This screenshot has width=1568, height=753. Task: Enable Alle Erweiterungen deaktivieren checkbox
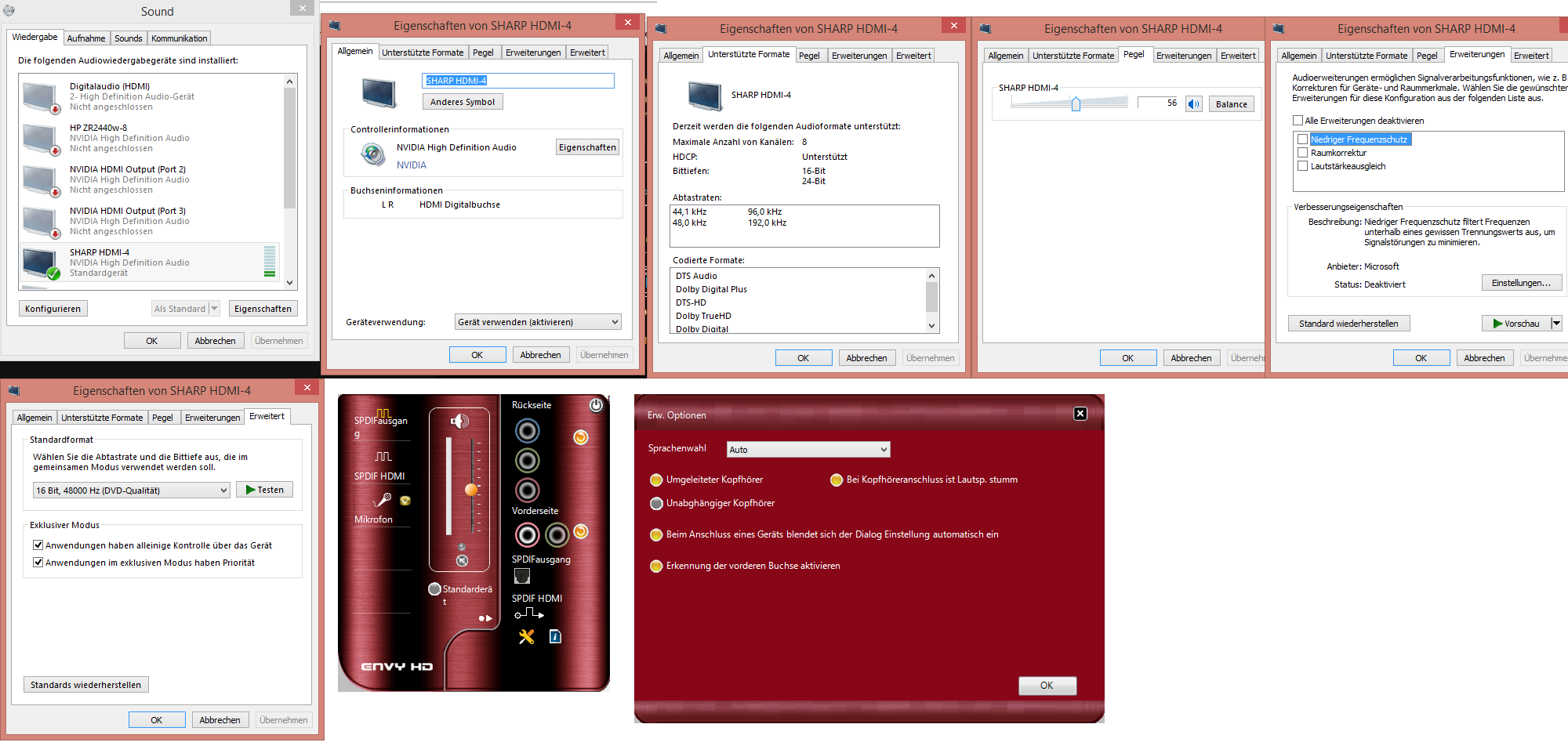(x=1298, y=121)
